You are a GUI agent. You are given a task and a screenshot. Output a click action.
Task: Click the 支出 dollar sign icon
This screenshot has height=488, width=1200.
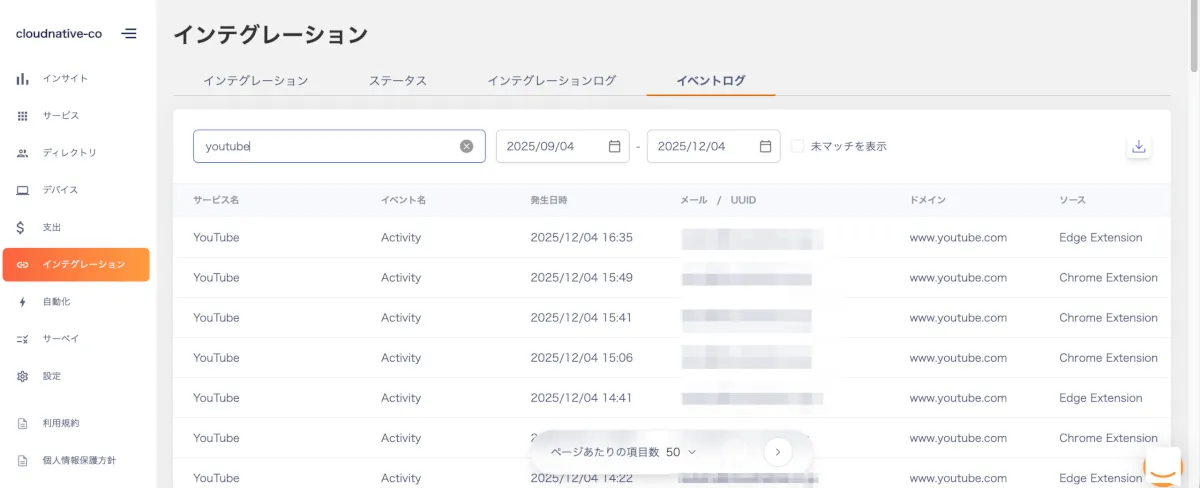click(22, 227)
